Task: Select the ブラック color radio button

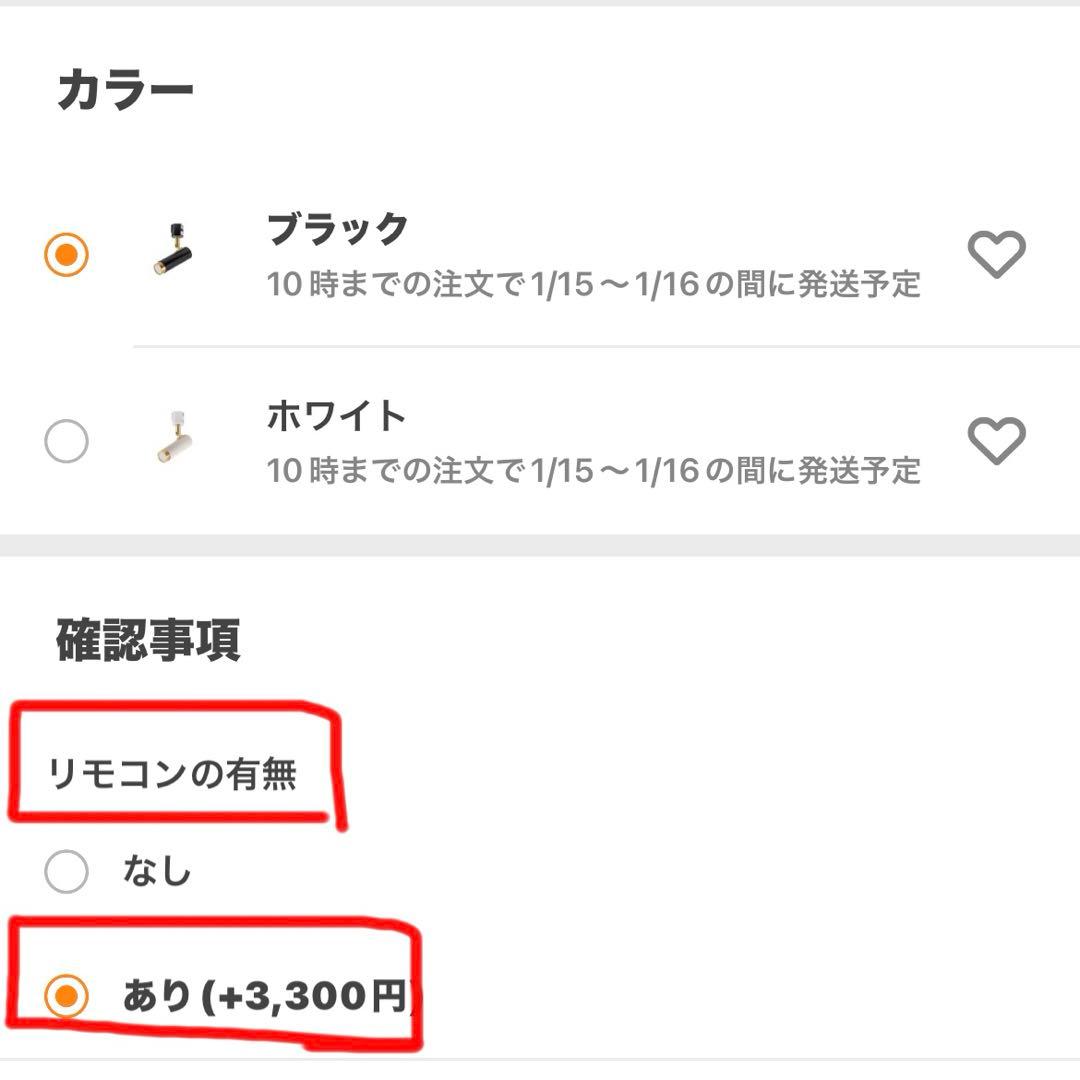Action: click(x=67, y=255)
